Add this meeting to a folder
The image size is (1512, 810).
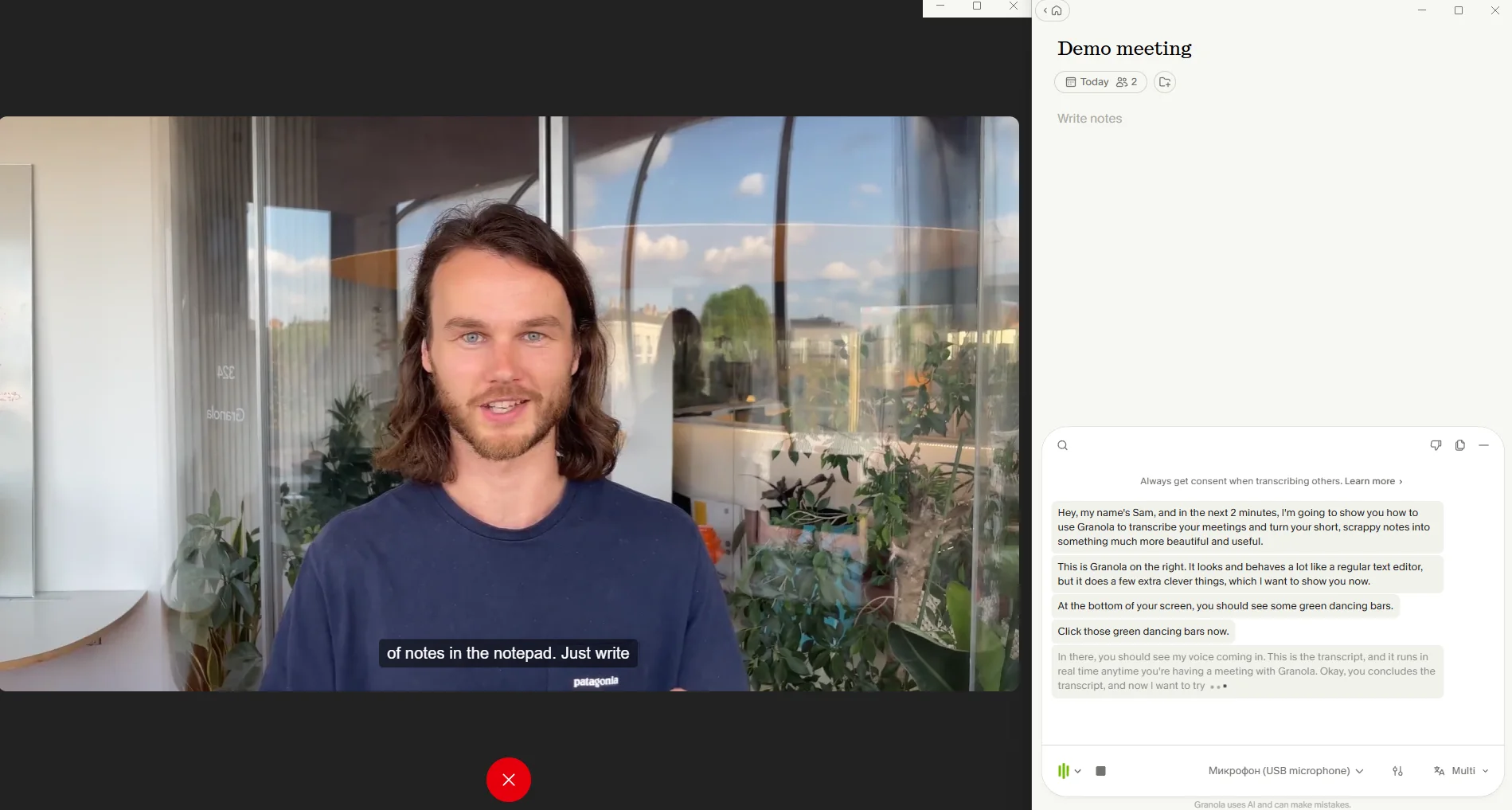[1165, 82]
